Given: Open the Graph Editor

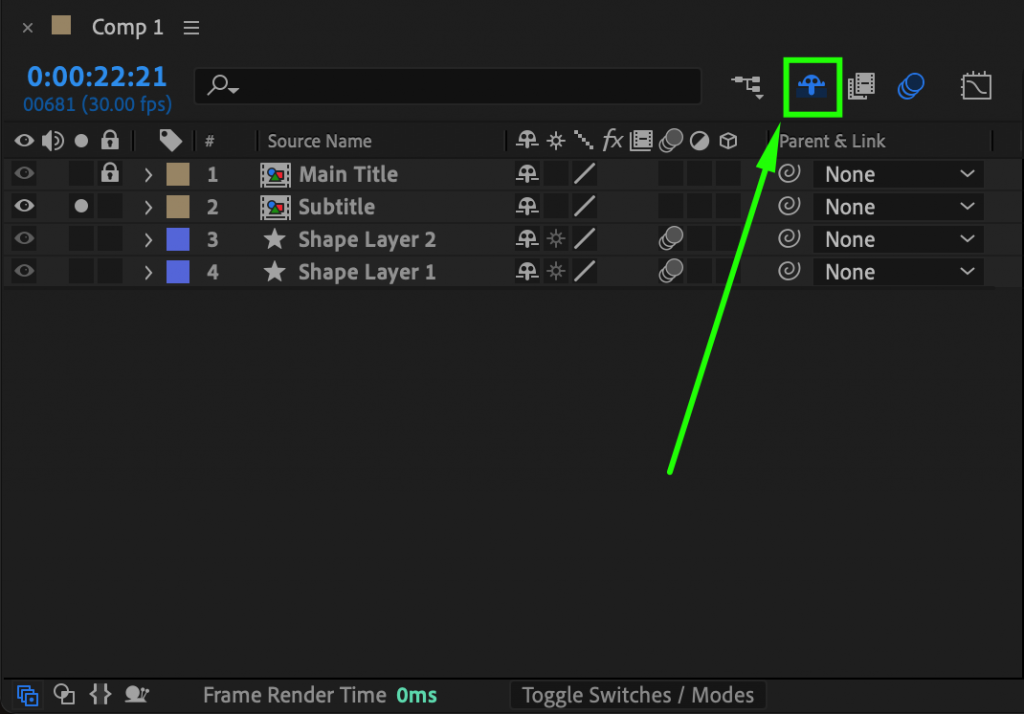Looking at the screenshot, I should [x=976, y=85].
